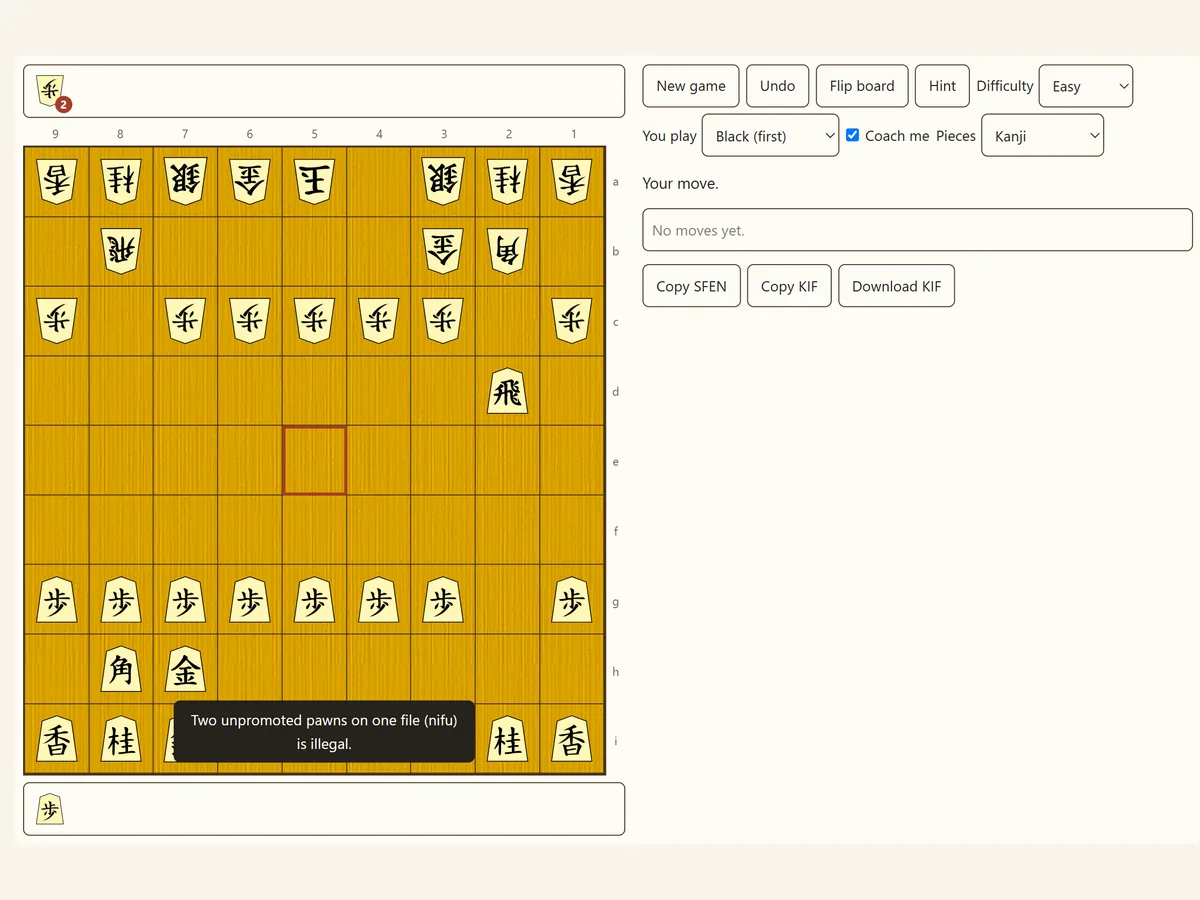Select White's gold on 6a
The width and height of the screenshot is (1200, 900).
pyautogui.click(x=250, y=181)
